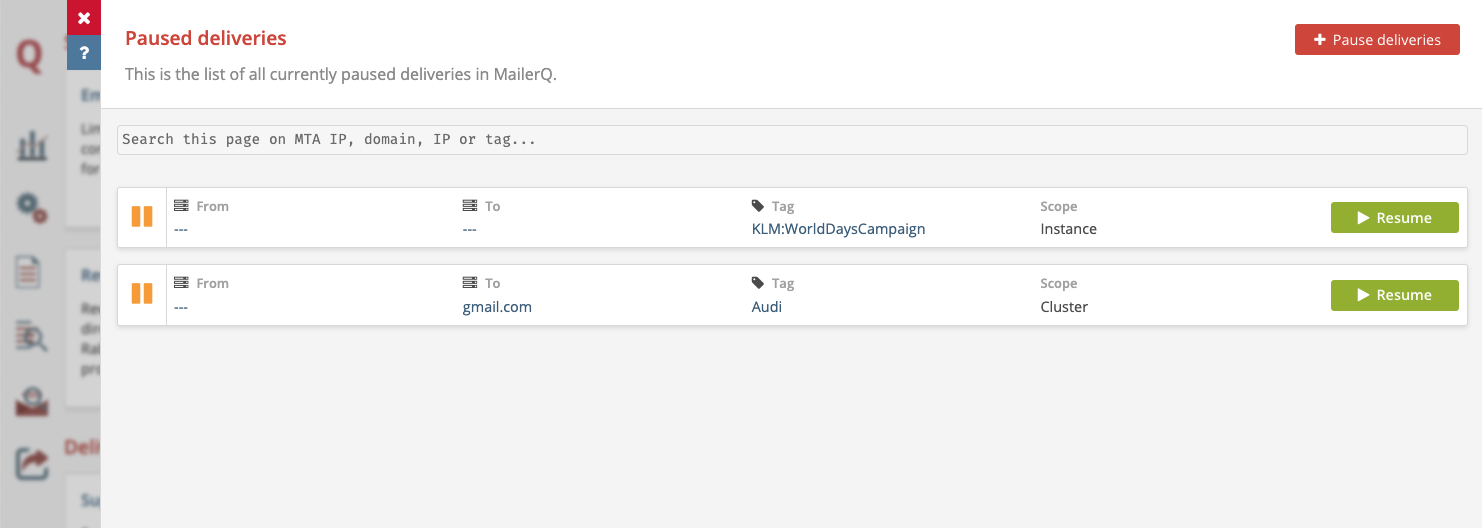Open the bar chart statistics icon

32,147
